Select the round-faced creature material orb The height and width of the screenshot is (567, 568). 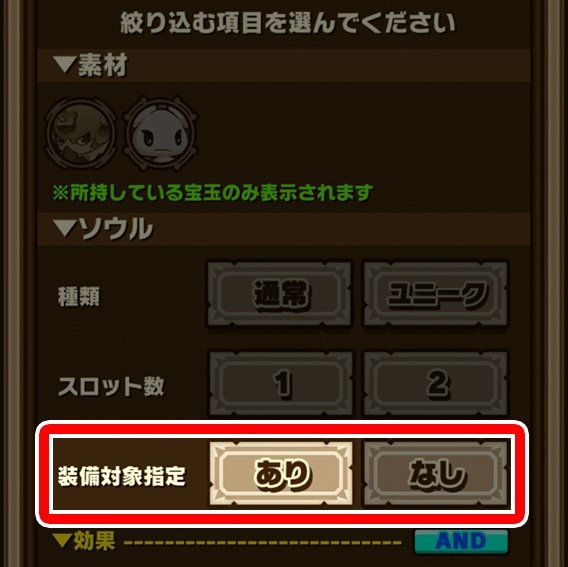click(x=161, y=133)
